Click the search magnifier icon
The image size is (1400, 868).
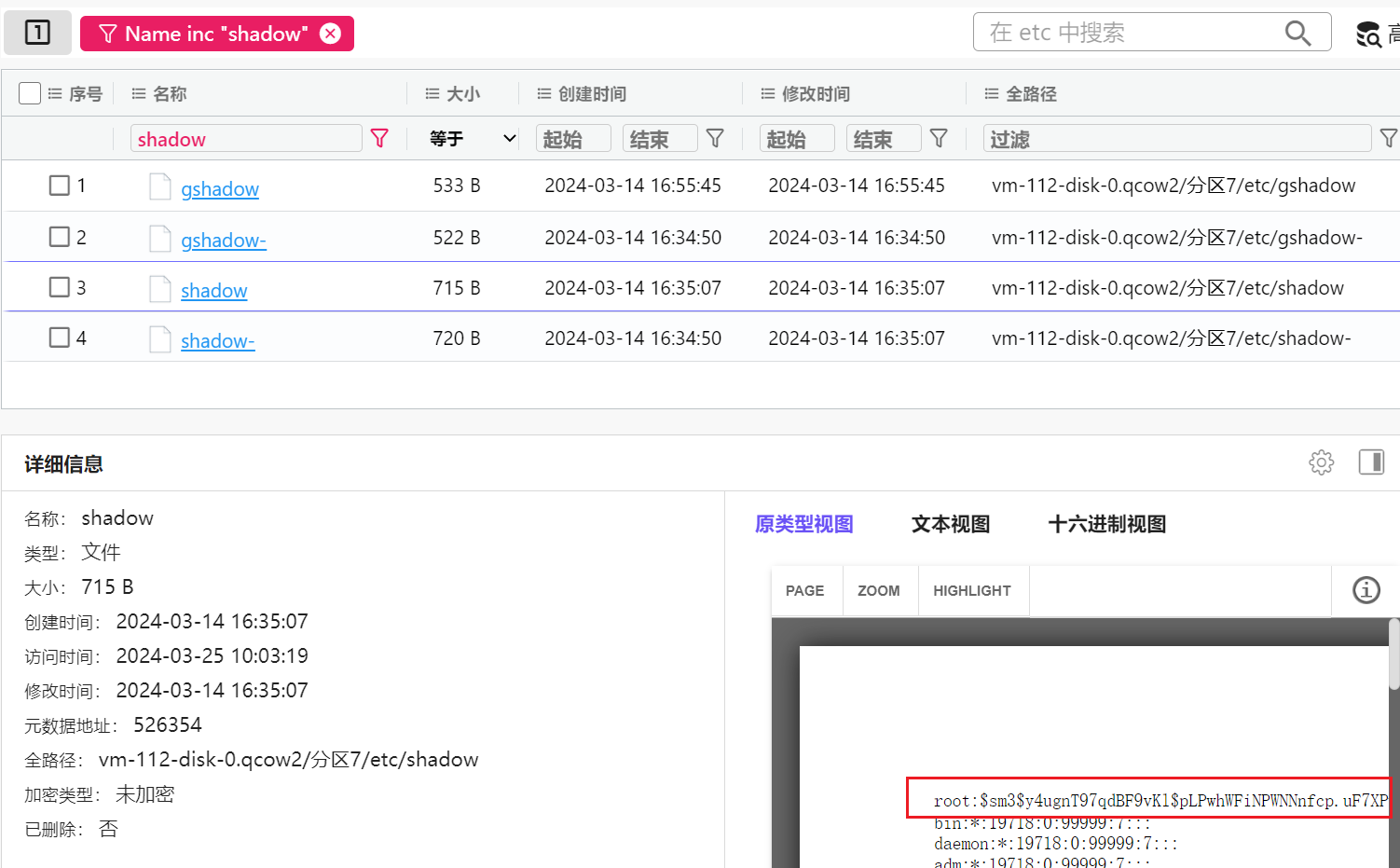pyautogui.click(x=1297, y=34)
